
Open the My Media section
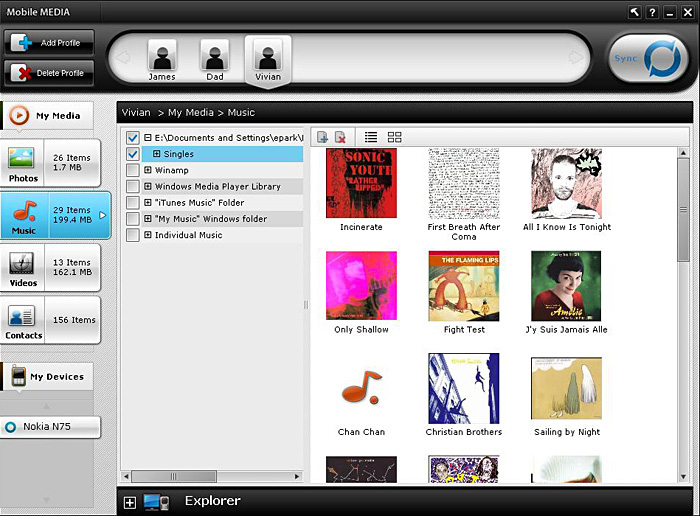(47, 116)
